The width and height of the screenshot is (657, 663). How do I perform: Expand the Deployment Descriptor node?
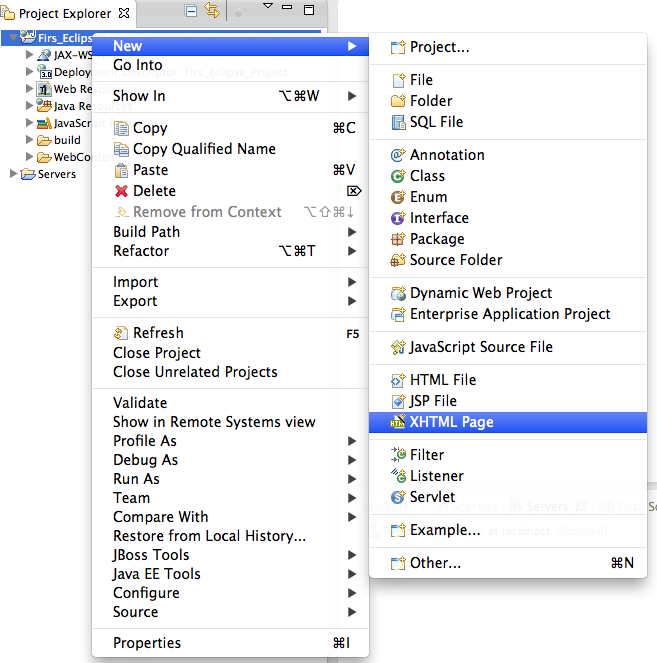29,71
